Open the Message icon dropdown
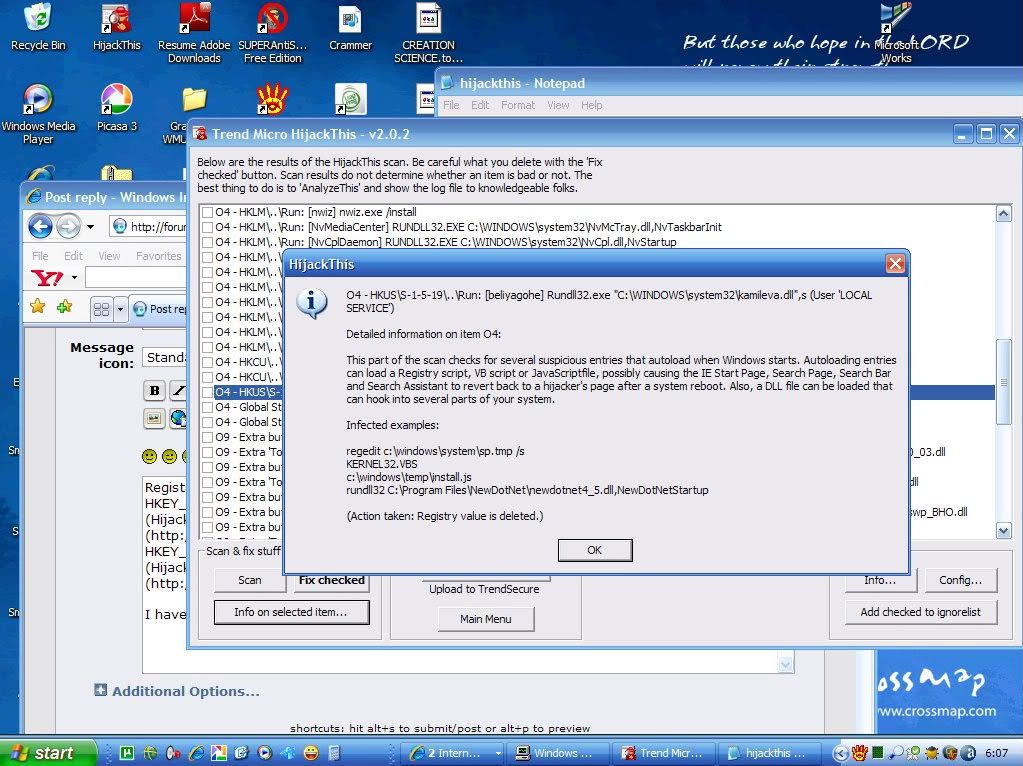This screenshot has width=1023, height=766. [164, 358]
